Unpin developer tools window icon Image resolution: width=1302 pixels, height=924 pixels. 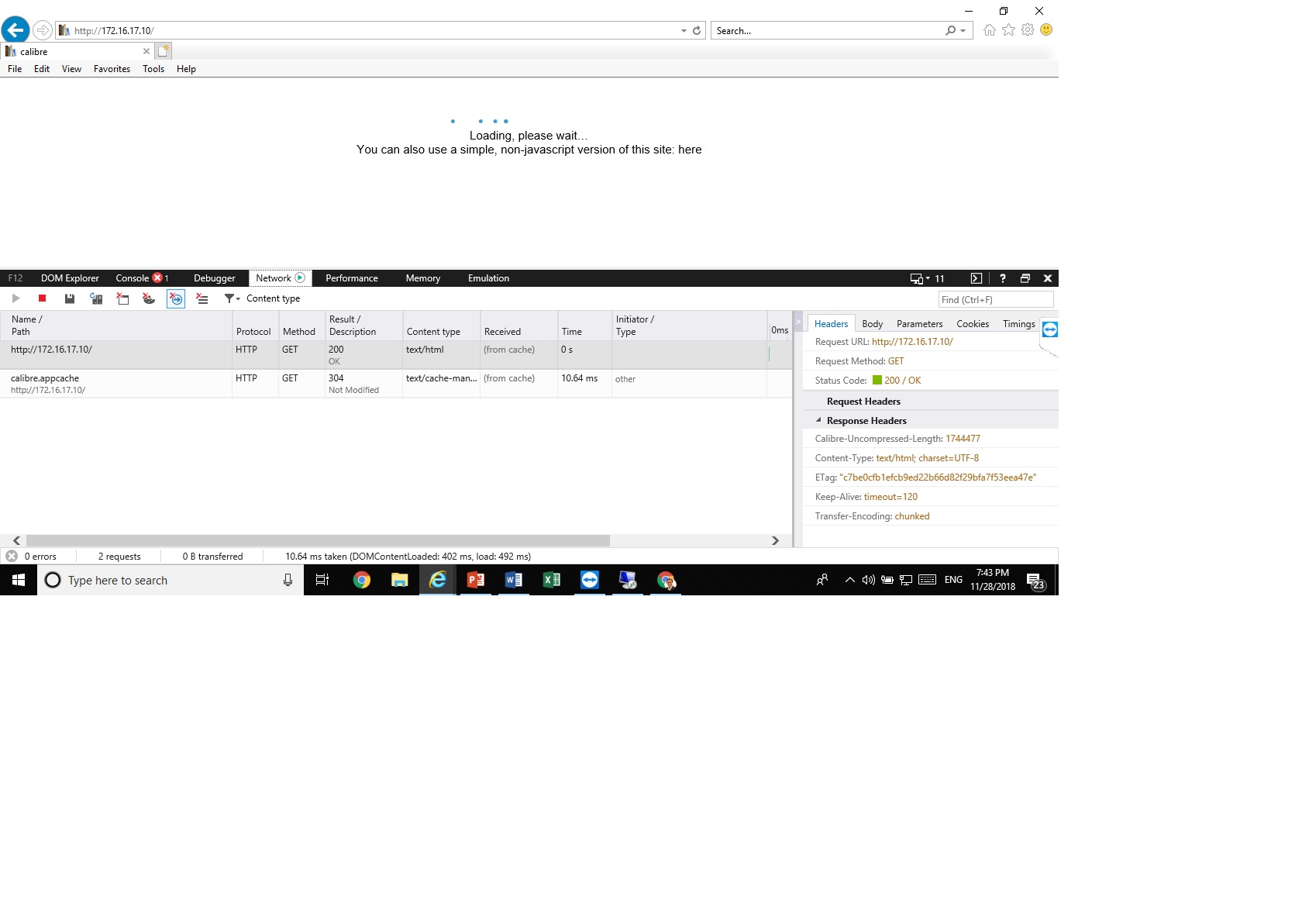pos(1025,278)
